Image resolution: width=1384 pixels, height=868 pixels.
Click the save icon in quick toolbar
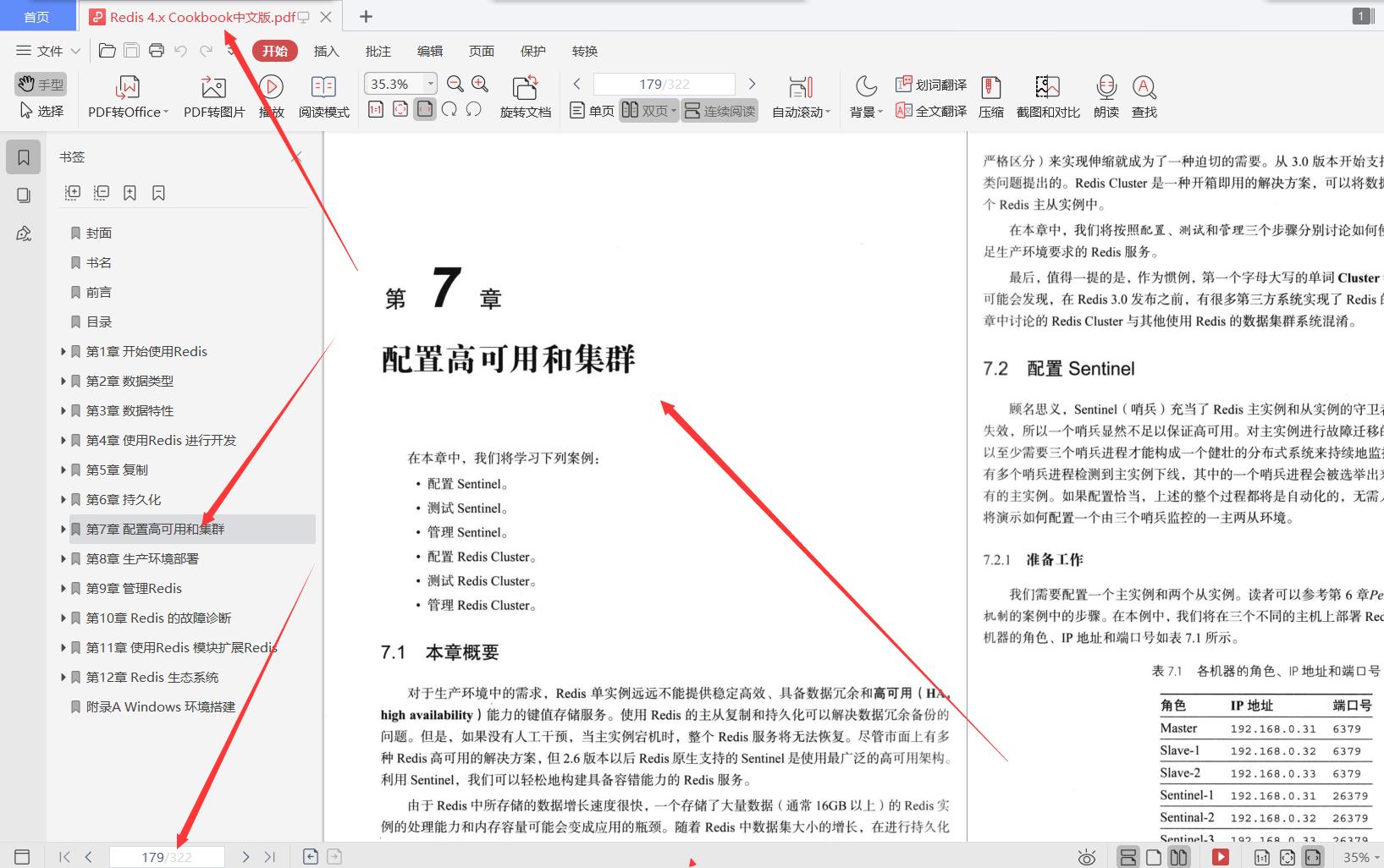(132, 51)
